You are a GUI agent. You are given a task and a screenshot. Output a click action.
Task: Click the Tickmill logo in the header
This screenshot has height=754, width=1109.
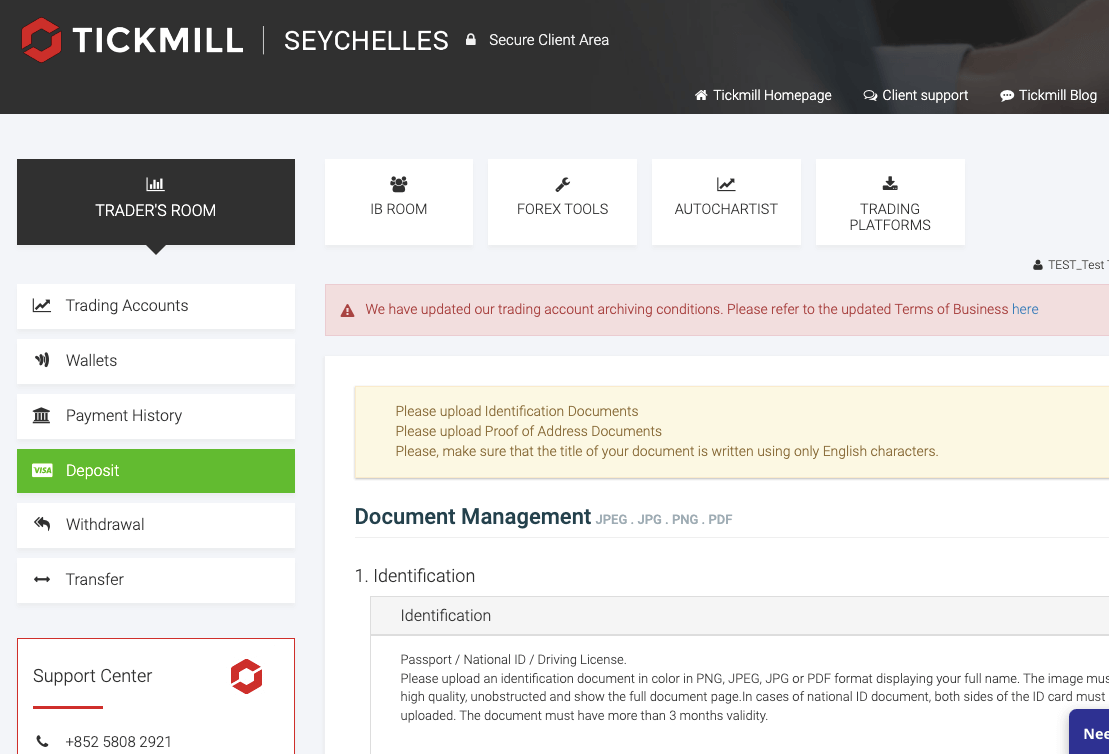pos(40,40)
